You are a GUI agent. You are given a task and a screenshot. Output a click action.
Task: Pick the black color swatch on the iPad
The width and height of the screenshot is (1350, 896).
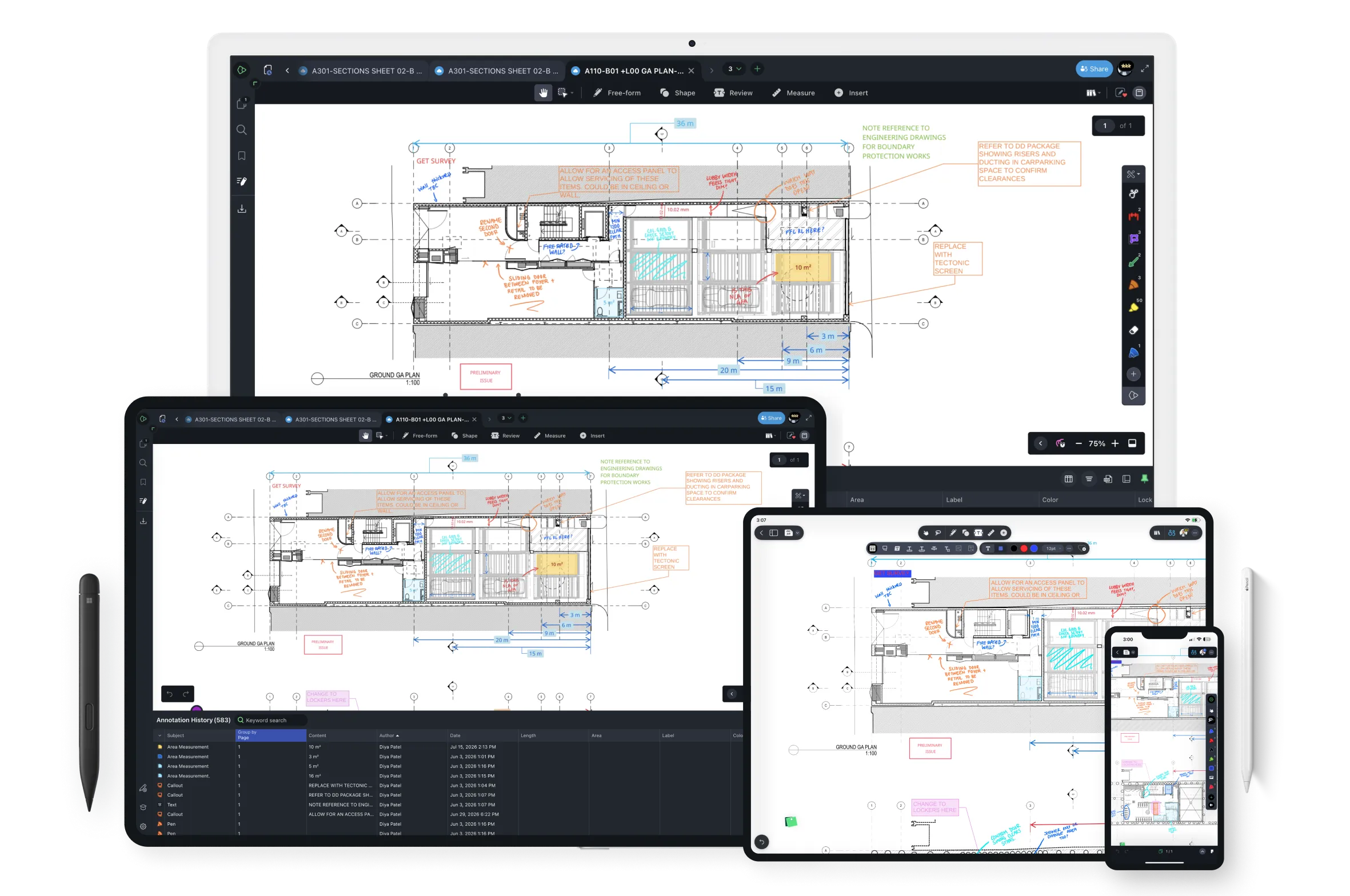(x=1013, y=549)
